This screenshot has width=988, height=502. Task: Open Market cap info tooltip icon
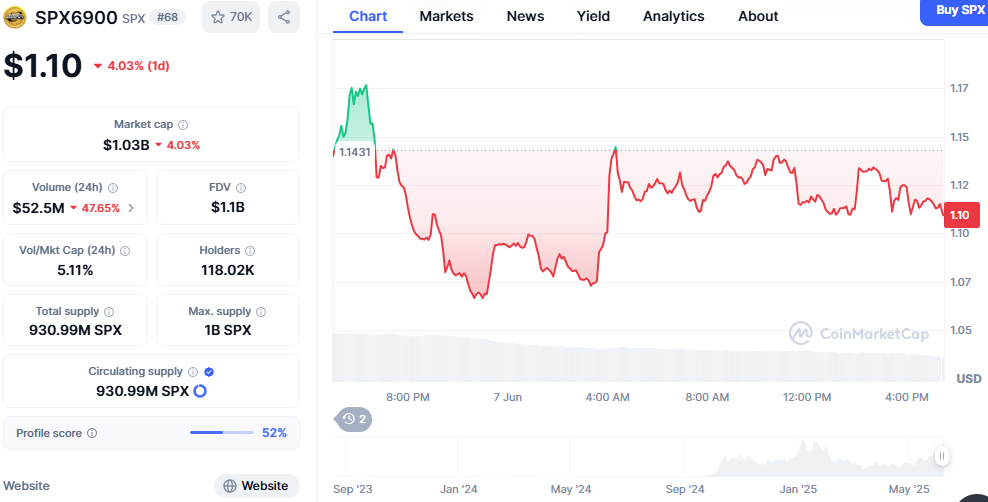point(183,125)
